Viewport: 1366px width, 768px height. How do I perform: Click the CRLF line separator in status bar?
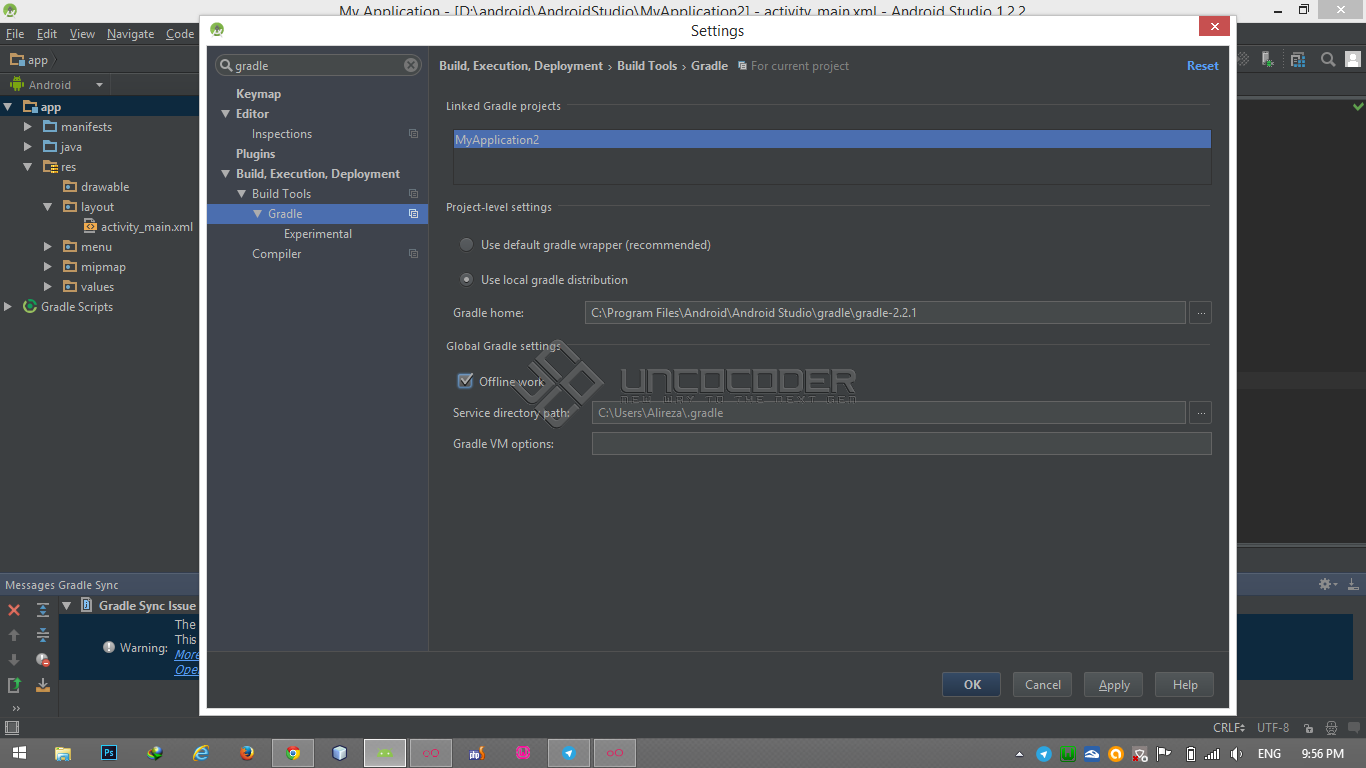(1229, 728)
